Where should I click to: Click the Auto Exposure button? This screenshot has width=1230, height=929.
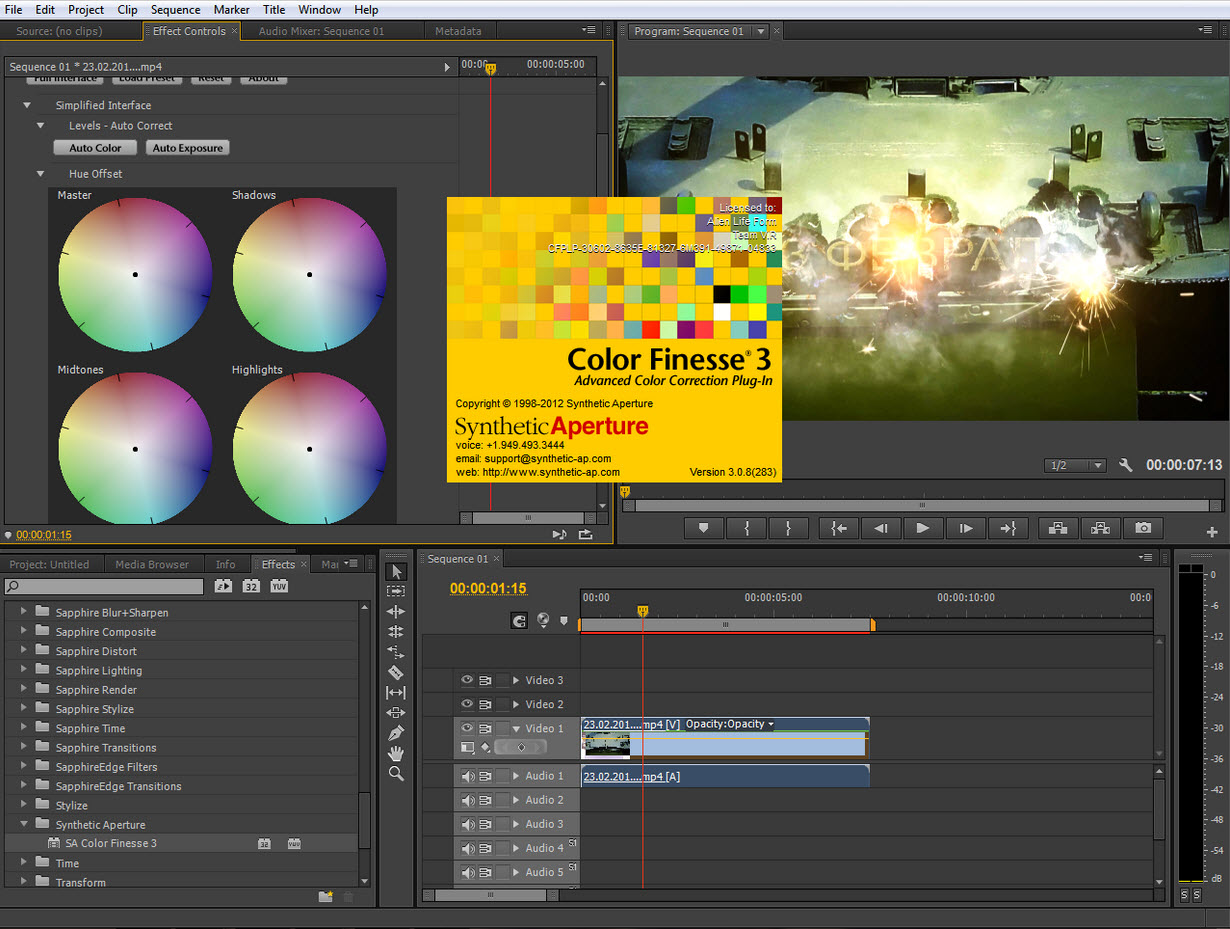pos(187,148)
